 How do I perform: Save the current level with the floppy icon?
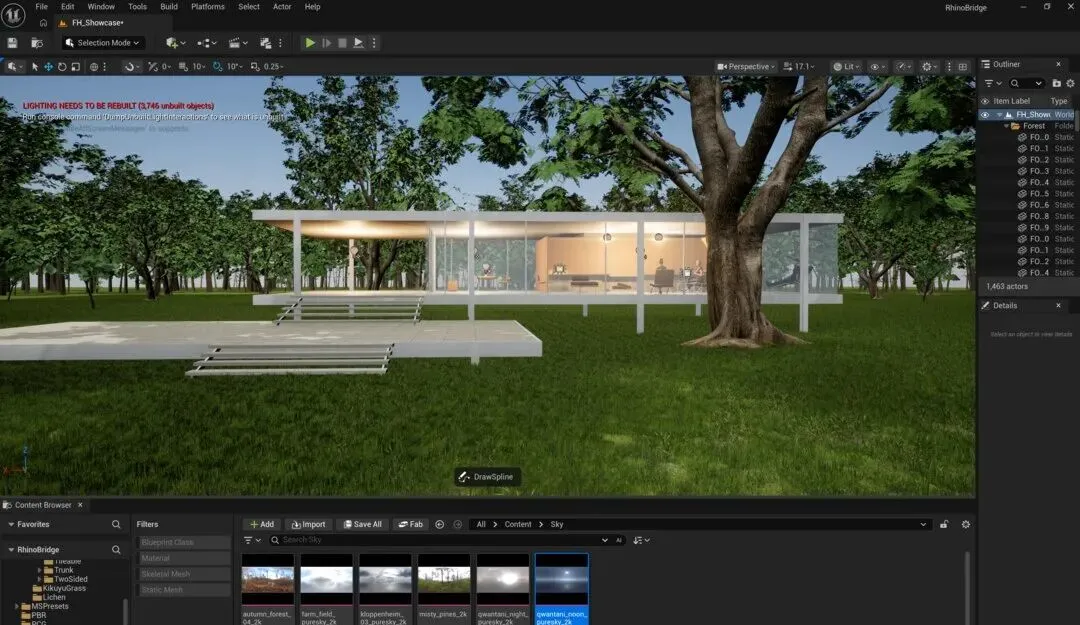(12, 43)
